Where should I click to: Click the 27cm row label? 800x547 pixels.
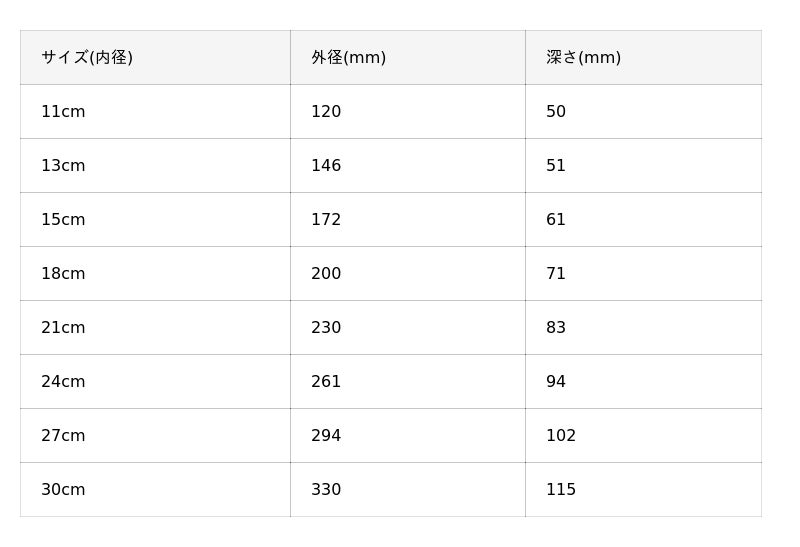tap(63, 436)
